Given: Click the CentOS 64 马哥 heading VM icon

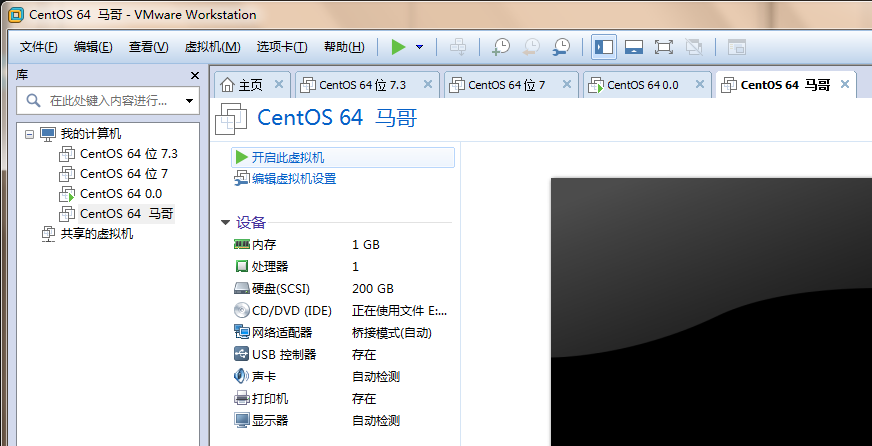Looking at the screenshot, I should click(x=231, y=118).
